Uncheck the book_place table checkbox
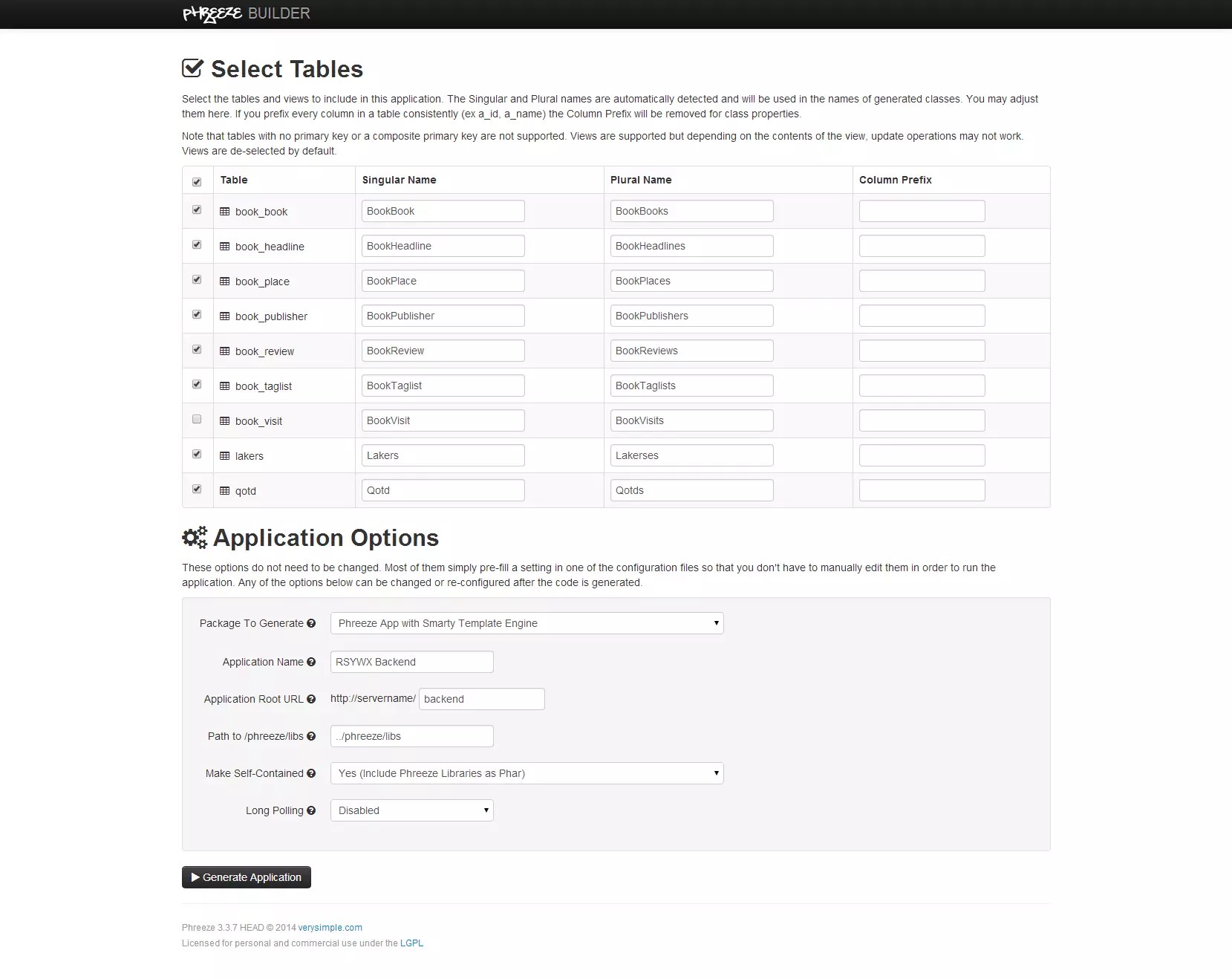The height and width of the screenshot is (979, 1232). click(x=197, y=279)
